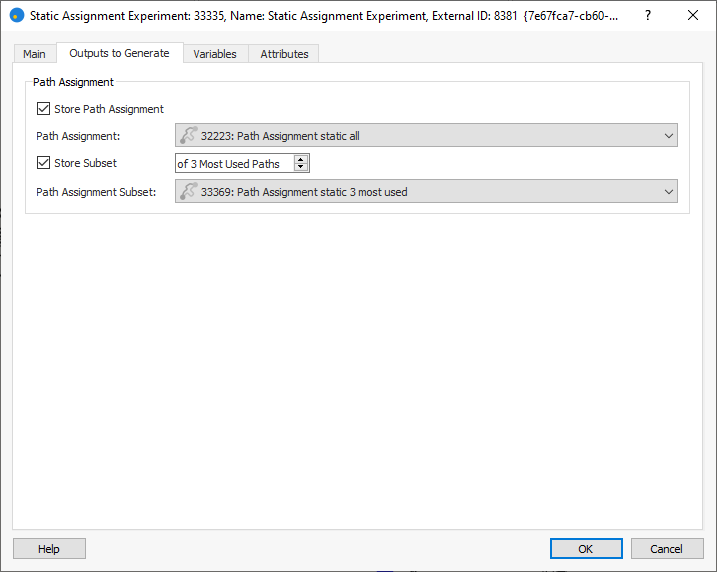Toggle the Store Subset checkbox
717x572 pixels.
click(43, 163)
